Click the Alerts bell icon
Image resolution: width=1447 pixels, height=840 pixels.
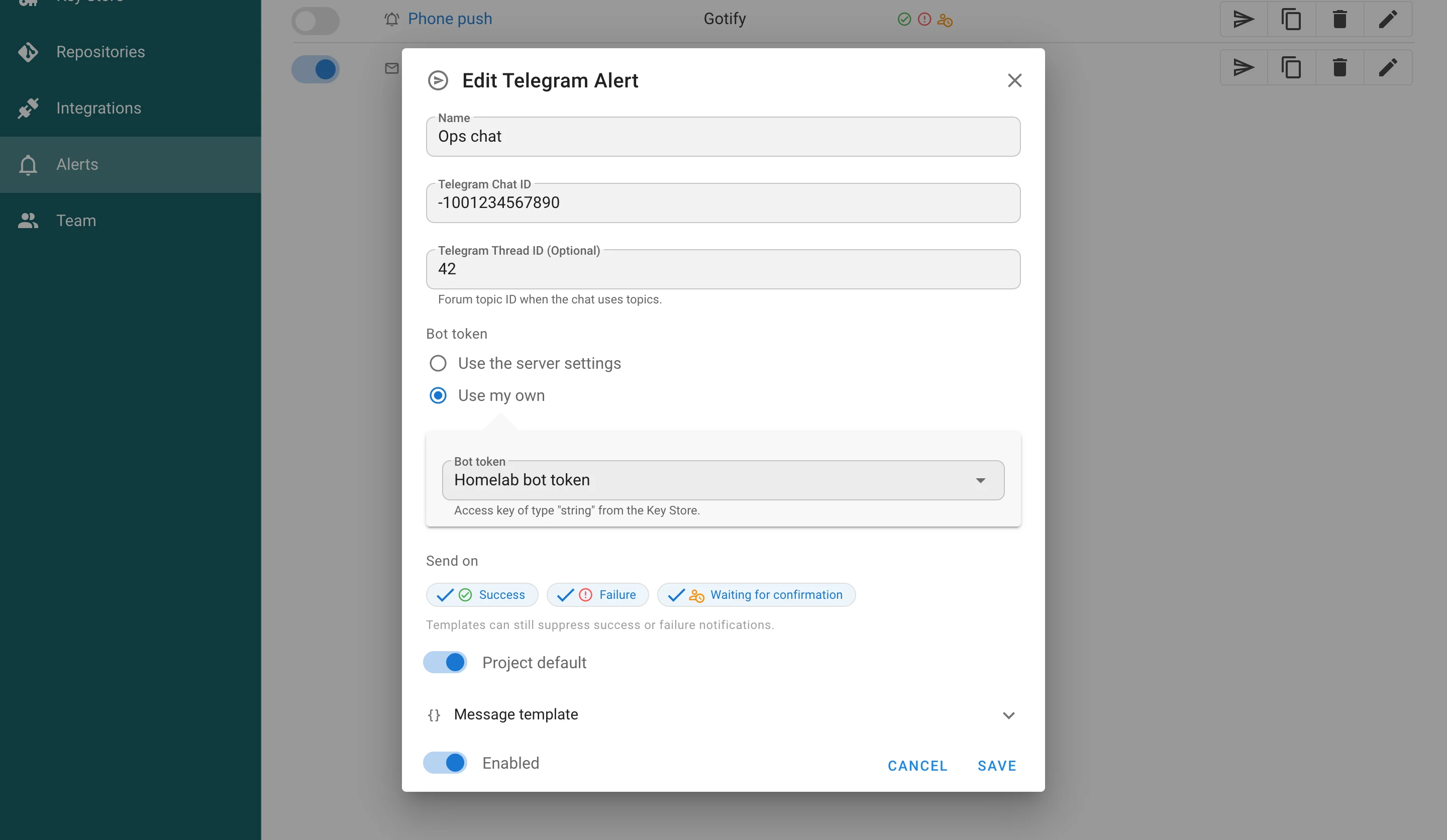click(x=28, y=165)
